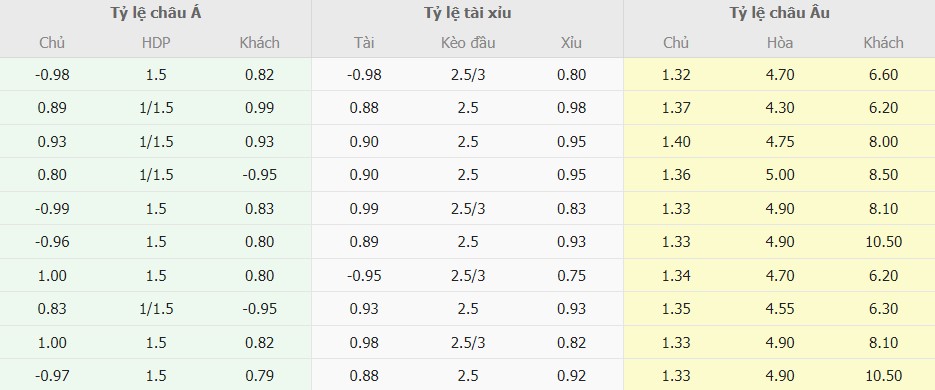This screenshot has height=390, width=935.
Task: Click the Kèo đầu column header
Action: coord(468,43)
